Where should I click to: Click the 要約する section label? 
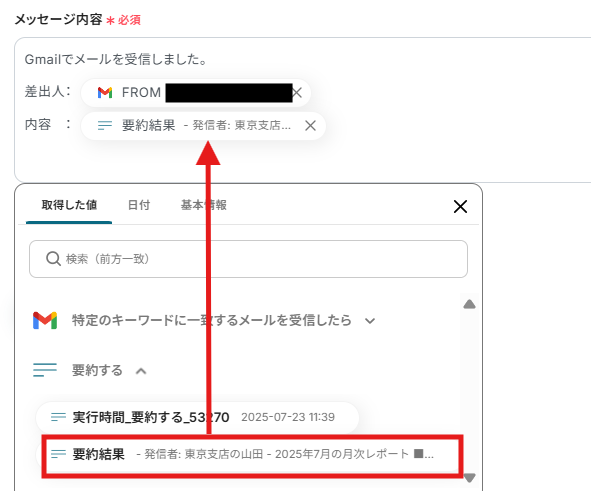[97, 370]
